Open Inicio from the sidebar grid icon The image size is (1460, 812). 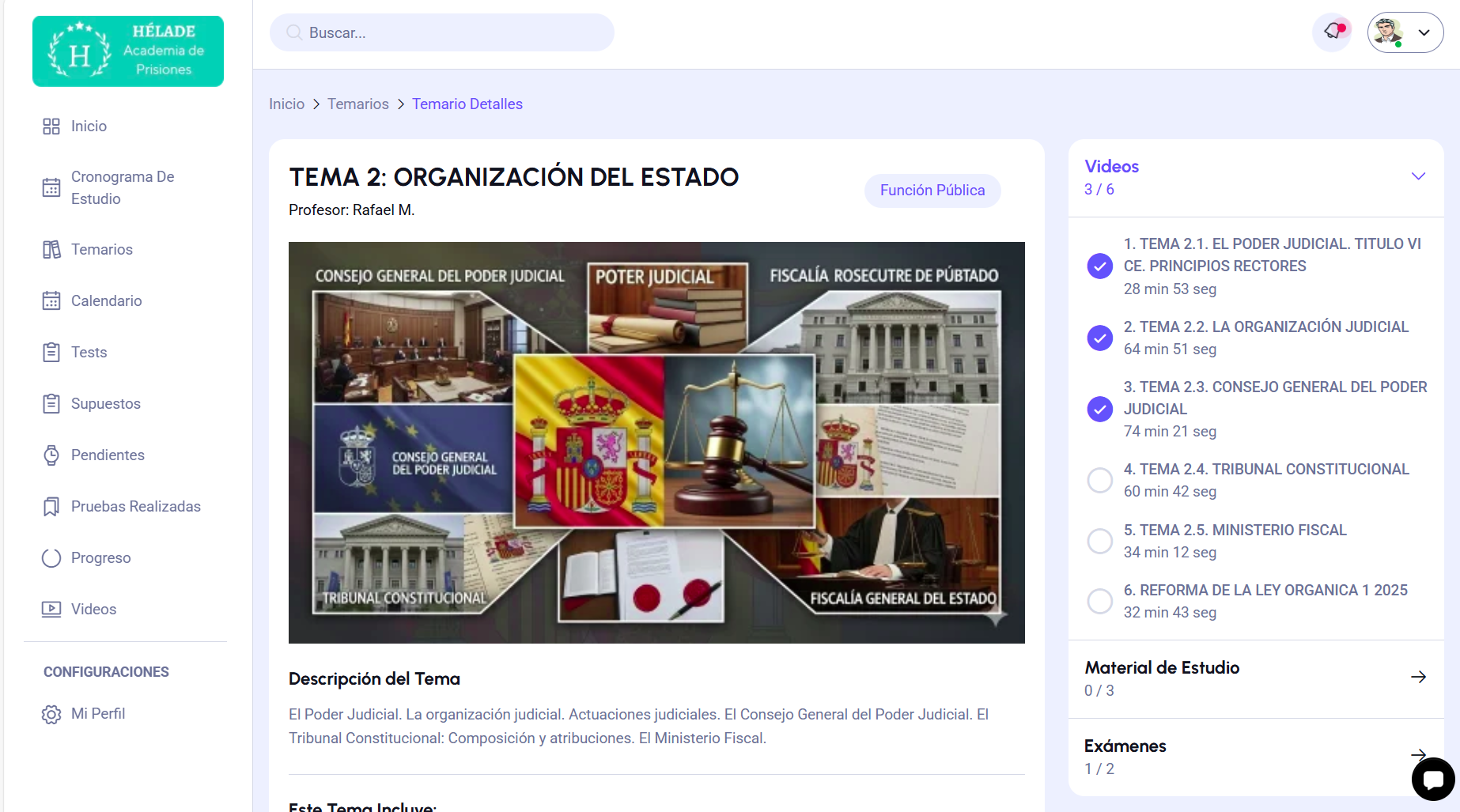(x=51, y=127)
